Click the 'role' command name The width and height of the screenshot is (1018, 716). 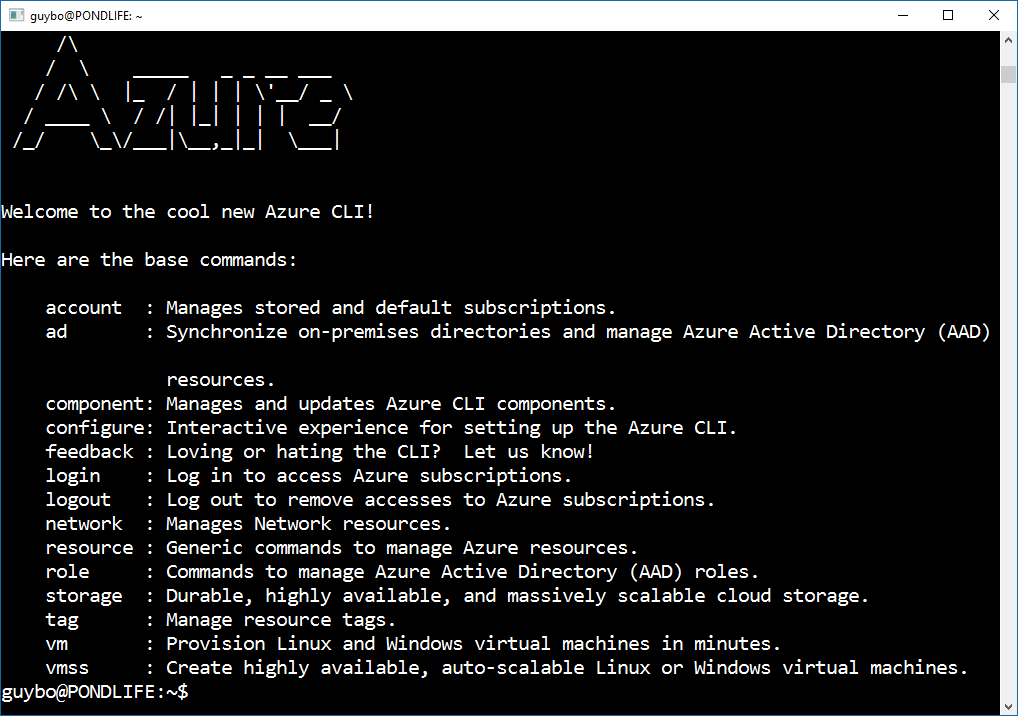pyautogui.click(x=68, y=572)
